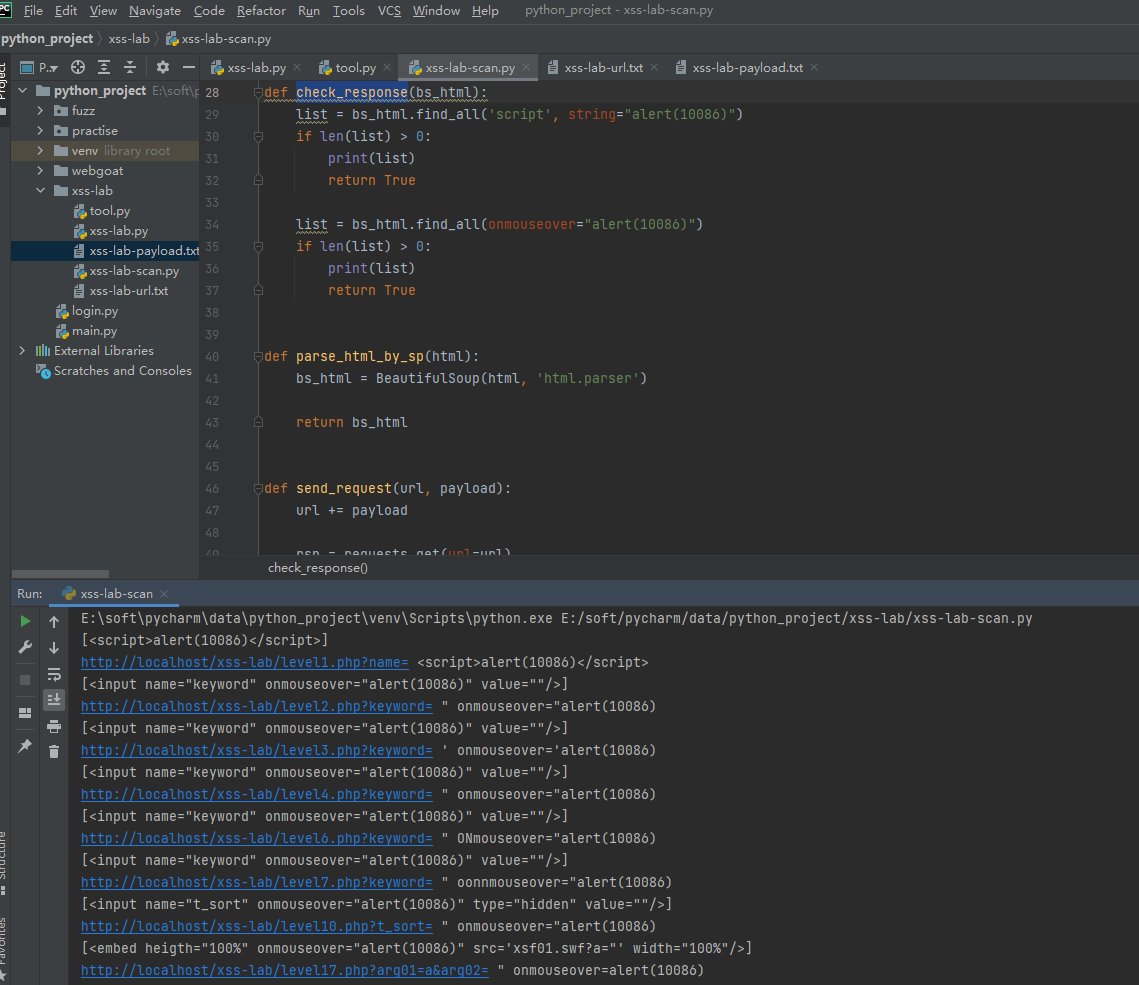
Task: Click project panel horizontal scrollbar
Action: [60, 574]
